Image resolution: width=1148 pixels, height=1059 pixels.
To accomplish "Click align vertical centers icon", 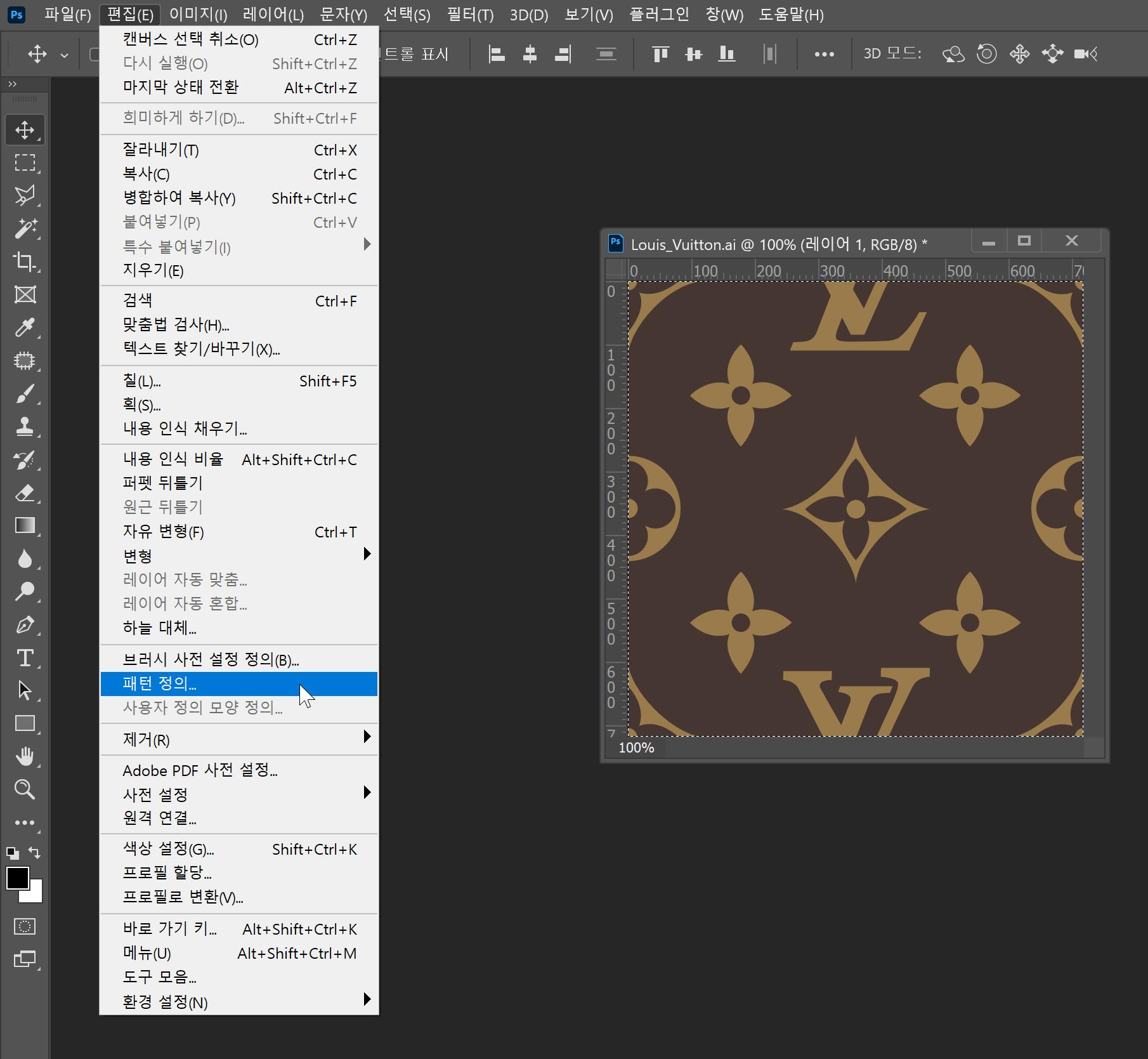I will (694, 55).
